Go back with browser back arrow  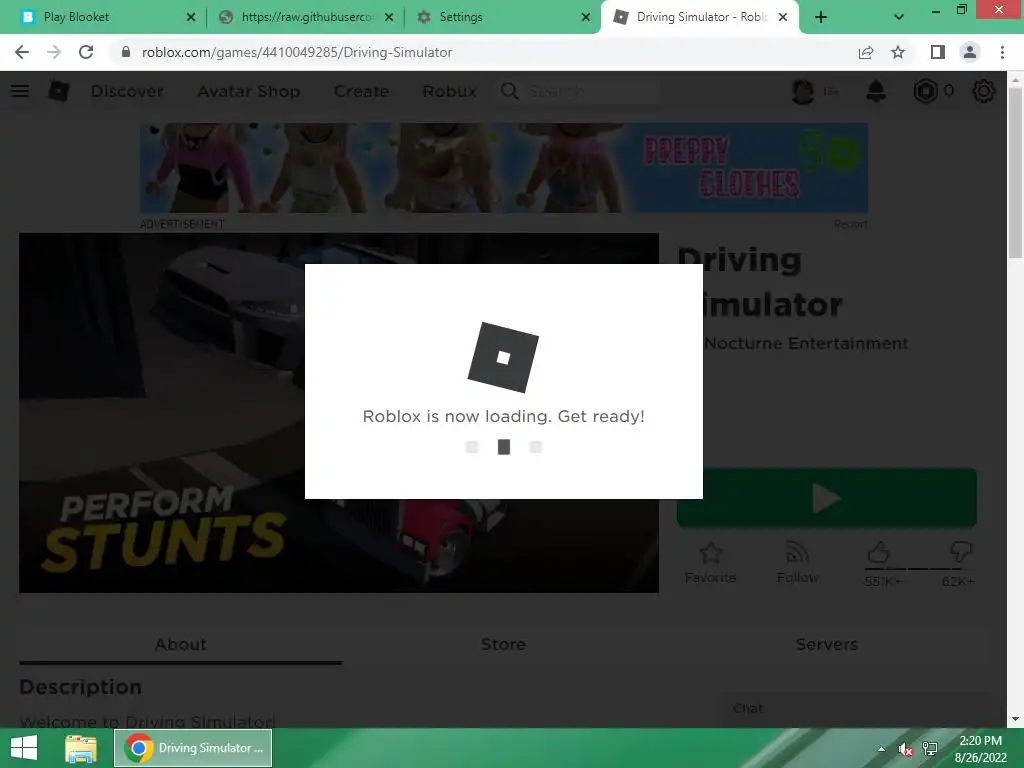click(22, 52)
